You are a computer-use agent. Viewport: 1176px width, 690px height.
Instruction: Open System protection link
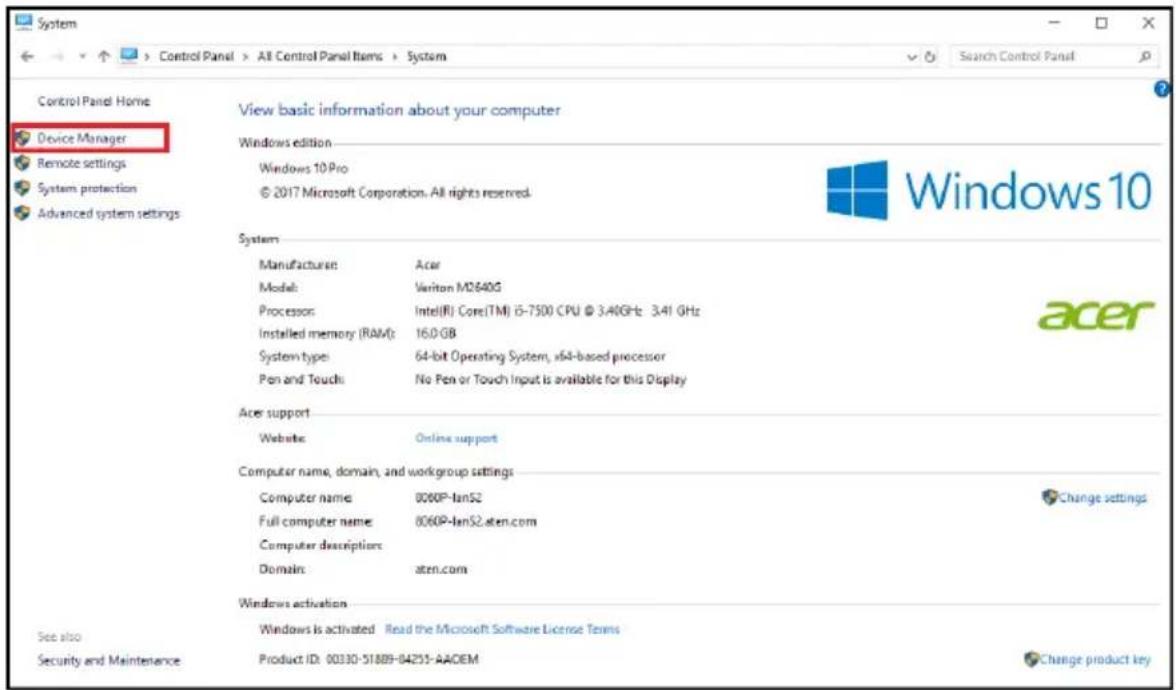pos(87,188)
